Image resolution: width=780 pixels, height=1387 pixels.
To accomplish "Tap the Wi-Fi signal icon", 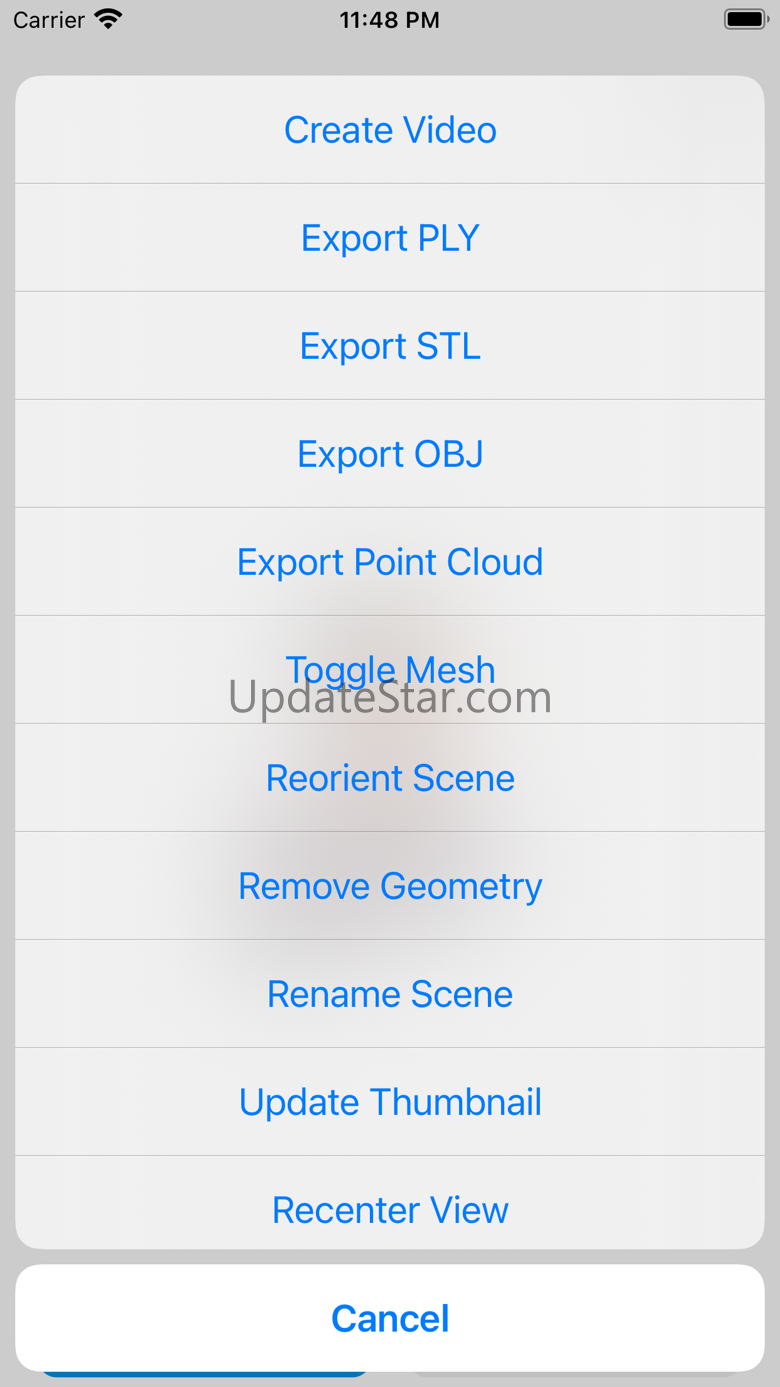I will (107, 19).
